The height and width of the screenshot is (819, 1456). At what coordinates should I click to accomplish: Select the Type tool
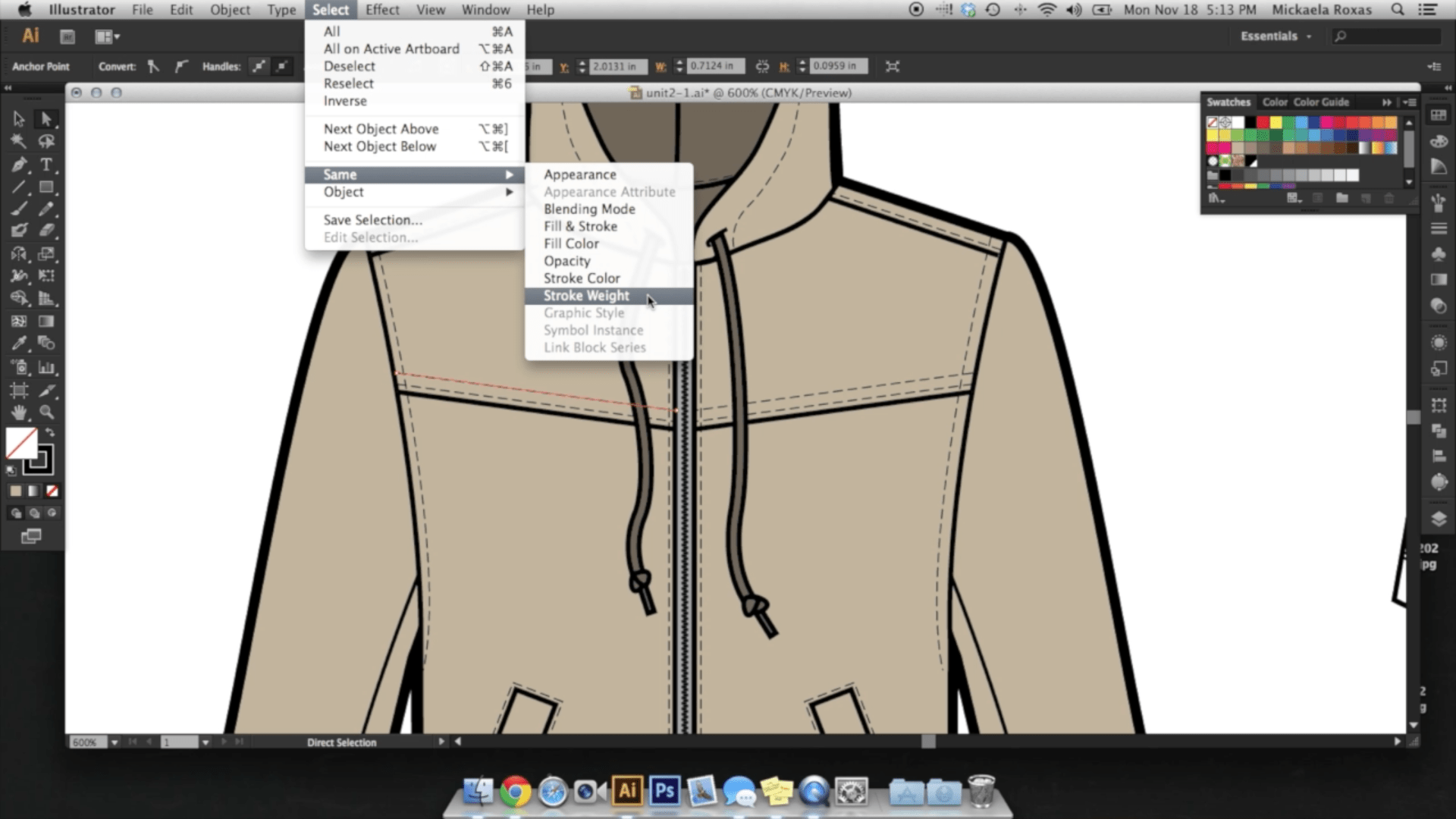[x=46, y=165]
